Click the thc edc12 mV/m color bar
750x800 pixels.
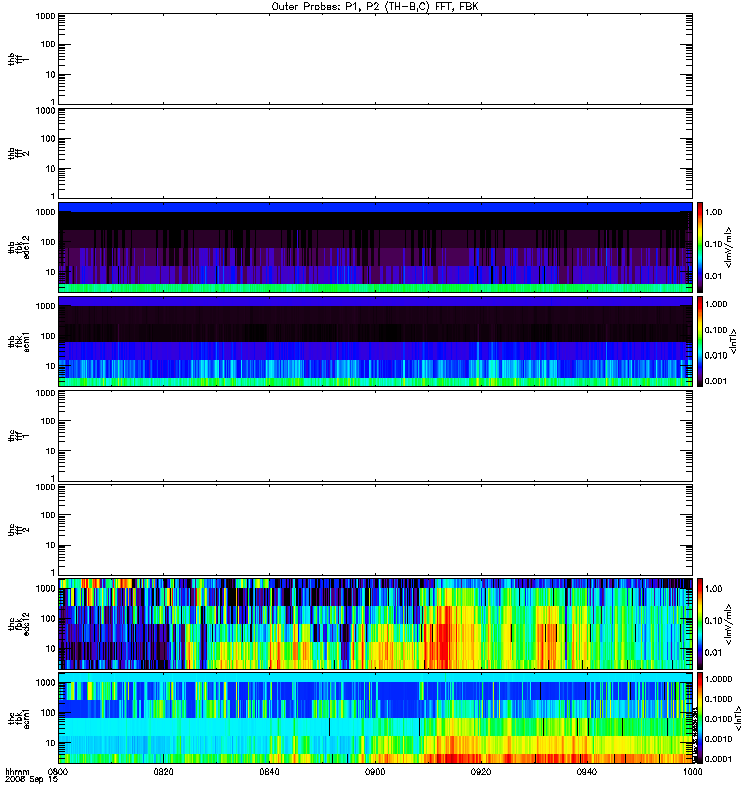point(700,624)
